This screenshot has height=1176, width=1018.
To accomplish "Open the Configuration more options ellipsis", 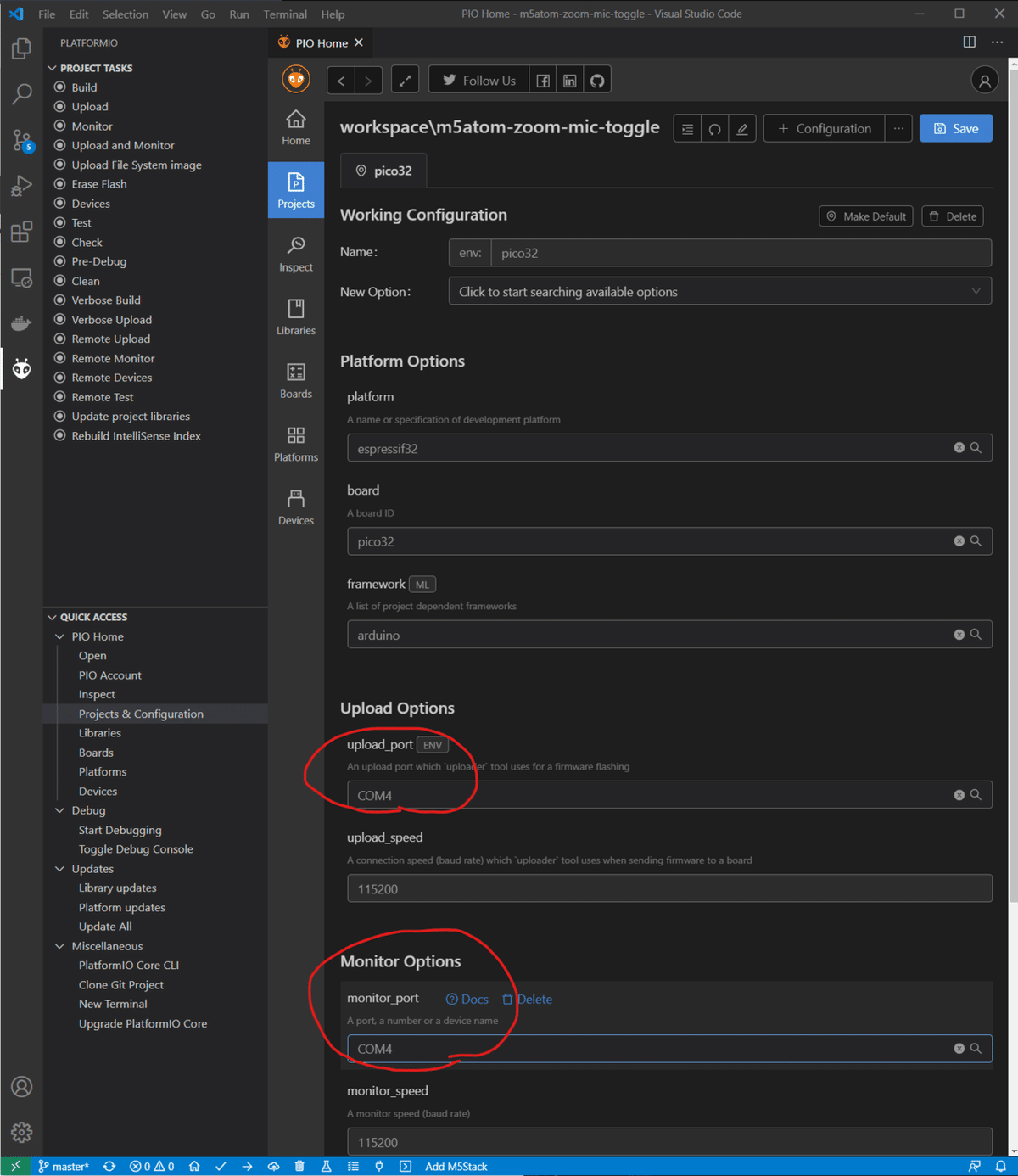I will click(x=898, y=129).
